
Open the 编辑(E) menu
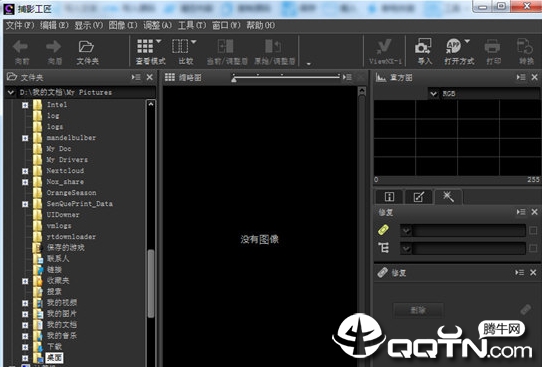click(54, 25)
